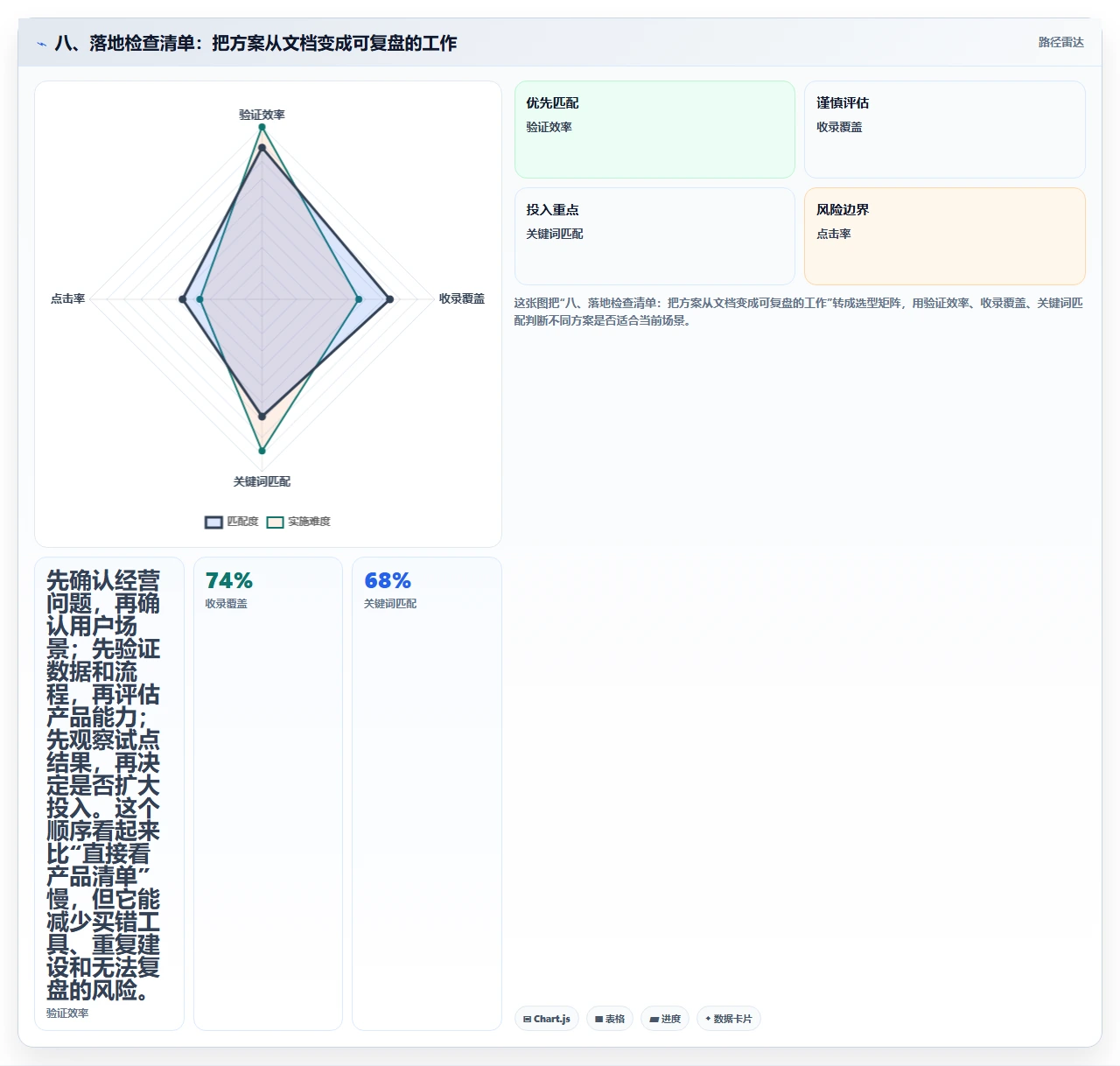Screen dimensions: 1120x1066
Task: Click the 关键词匹配 text in the 投入重点 card
Action: pos(554,234)
